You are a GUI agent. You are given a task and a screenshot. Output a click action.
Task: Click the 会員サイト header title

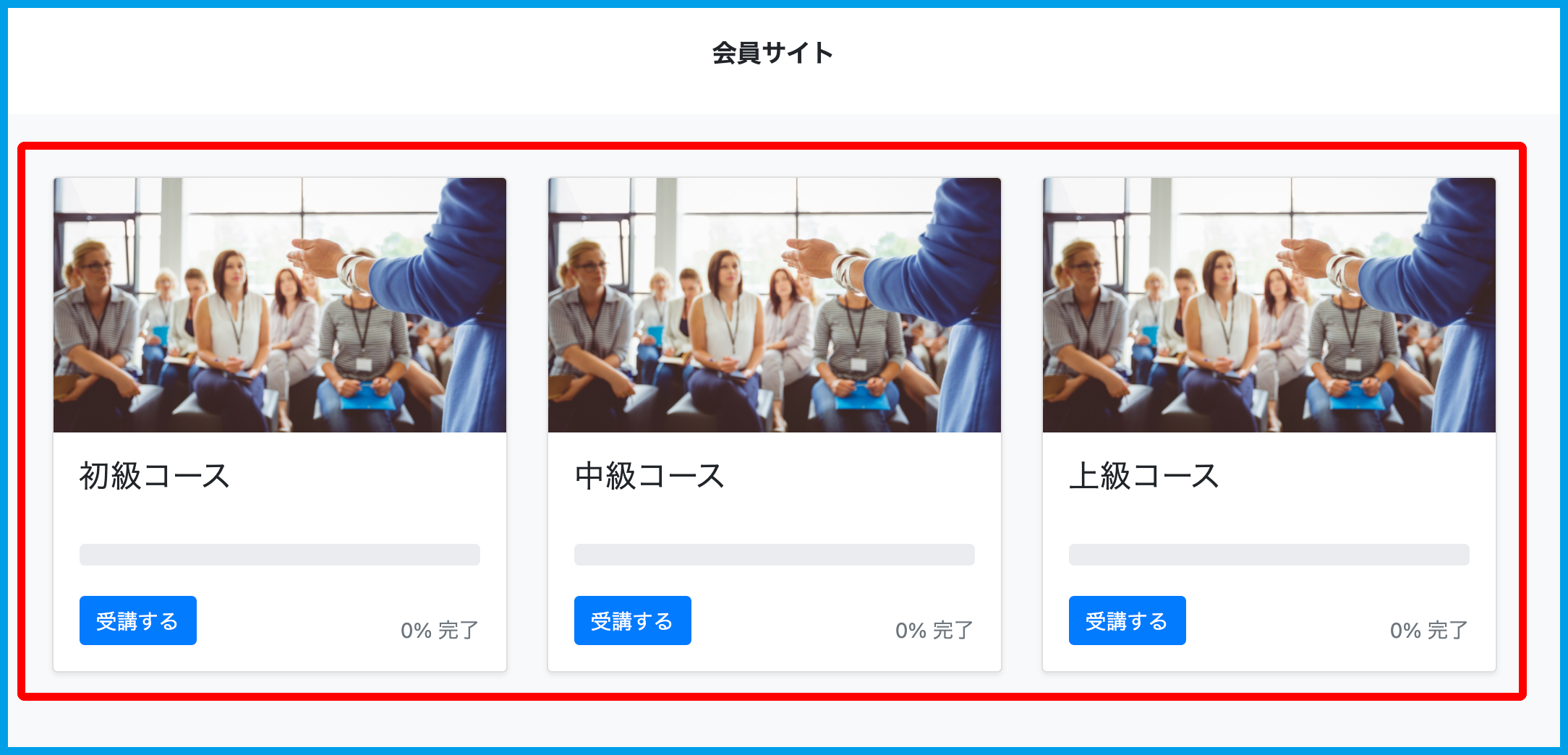[772, 53]
